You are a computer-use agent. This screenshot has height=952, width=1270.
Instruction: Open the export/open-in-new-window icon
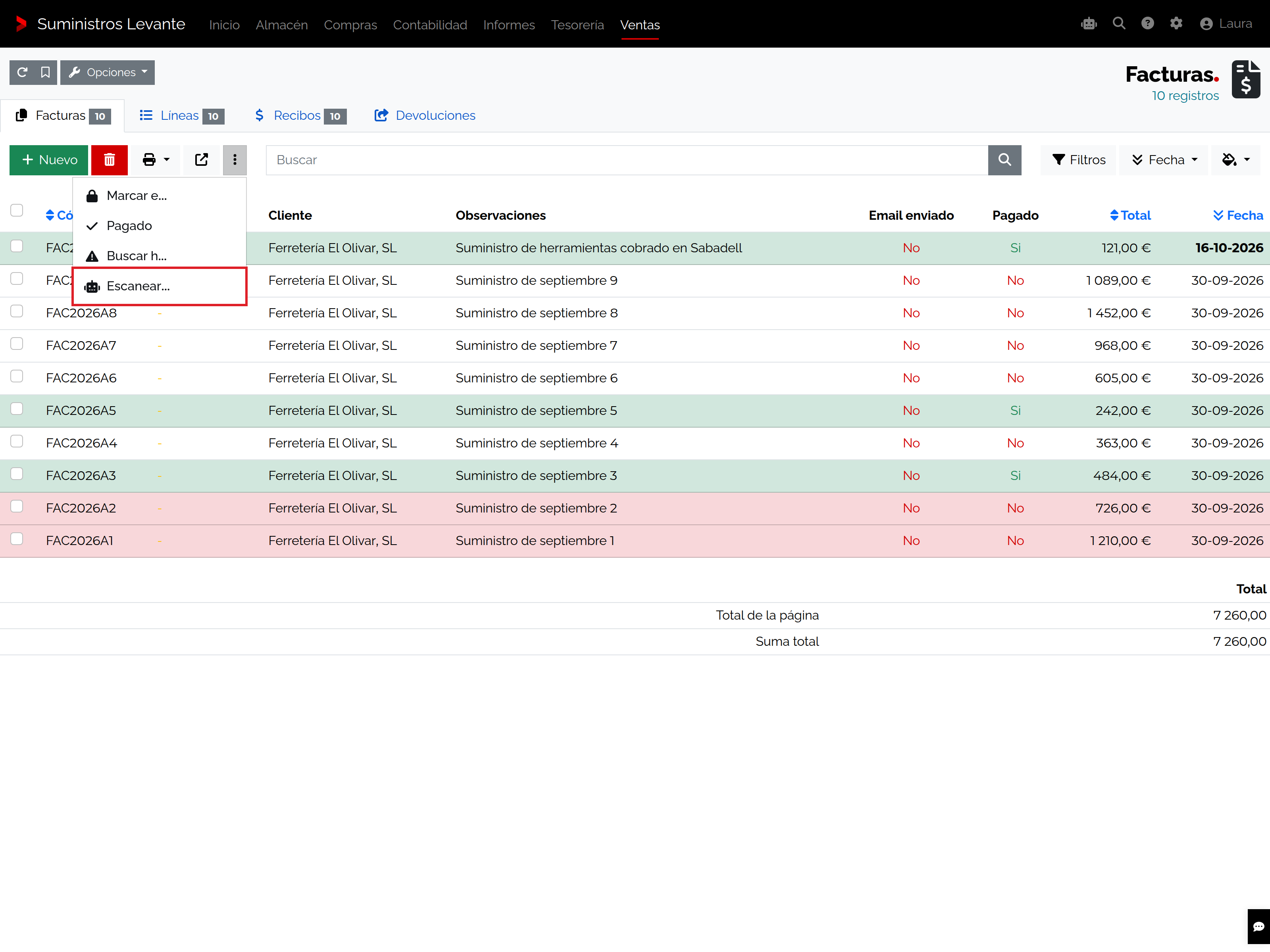[x=202, y=160]
